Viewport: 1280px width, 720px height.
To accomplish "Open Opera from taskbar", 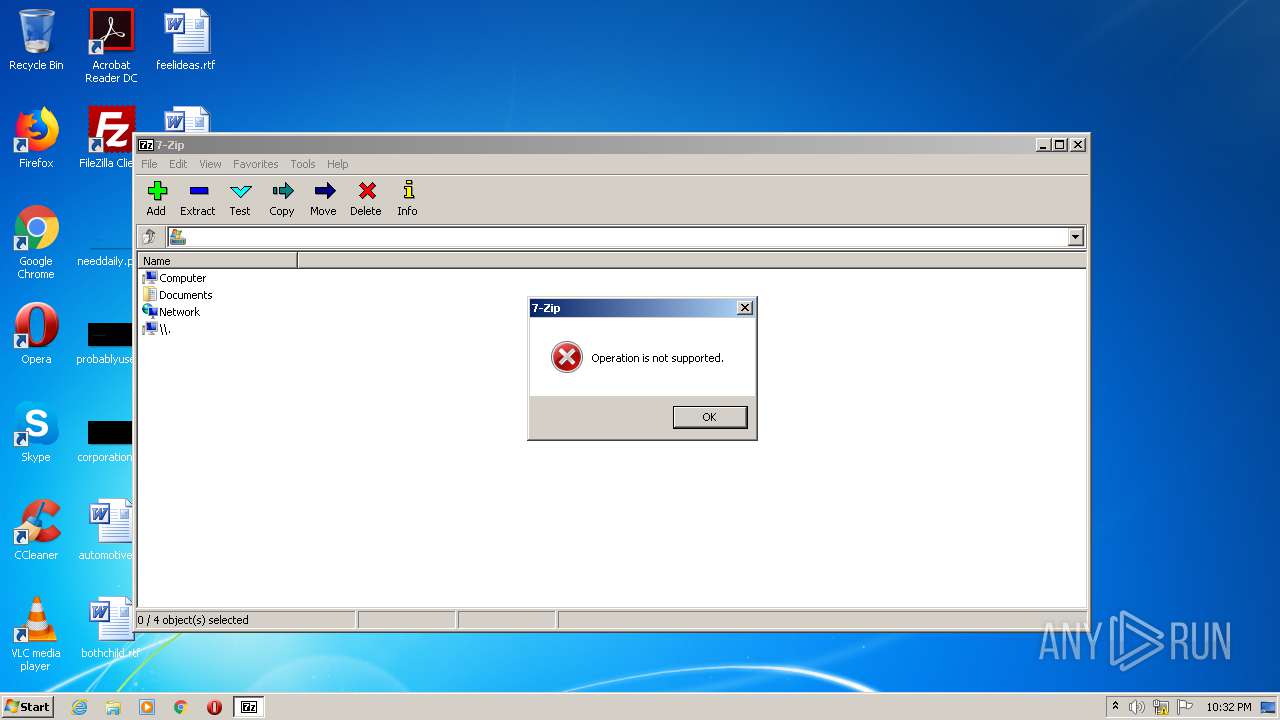I will 214,707.
